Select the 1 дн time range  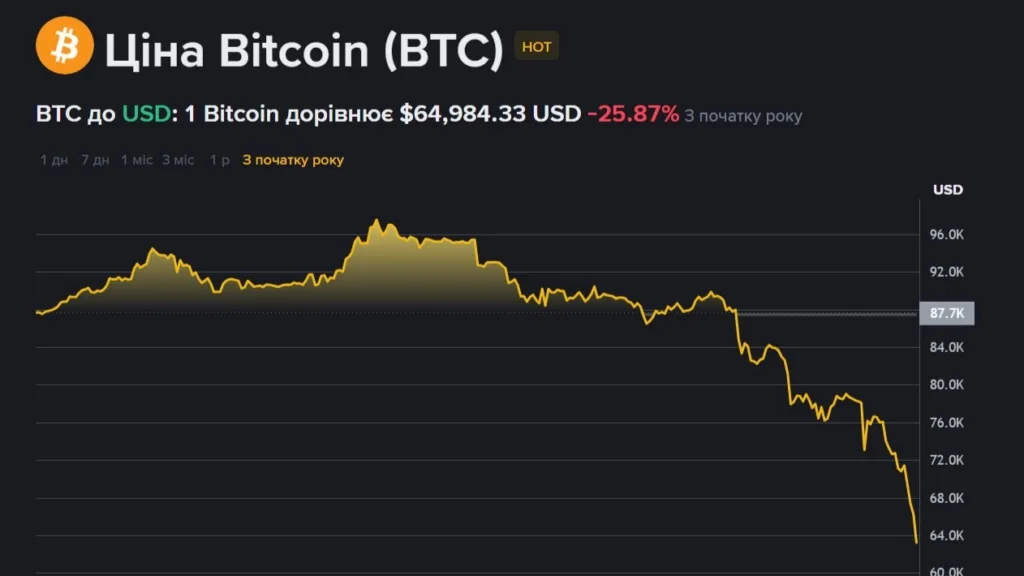click(54, 160)
